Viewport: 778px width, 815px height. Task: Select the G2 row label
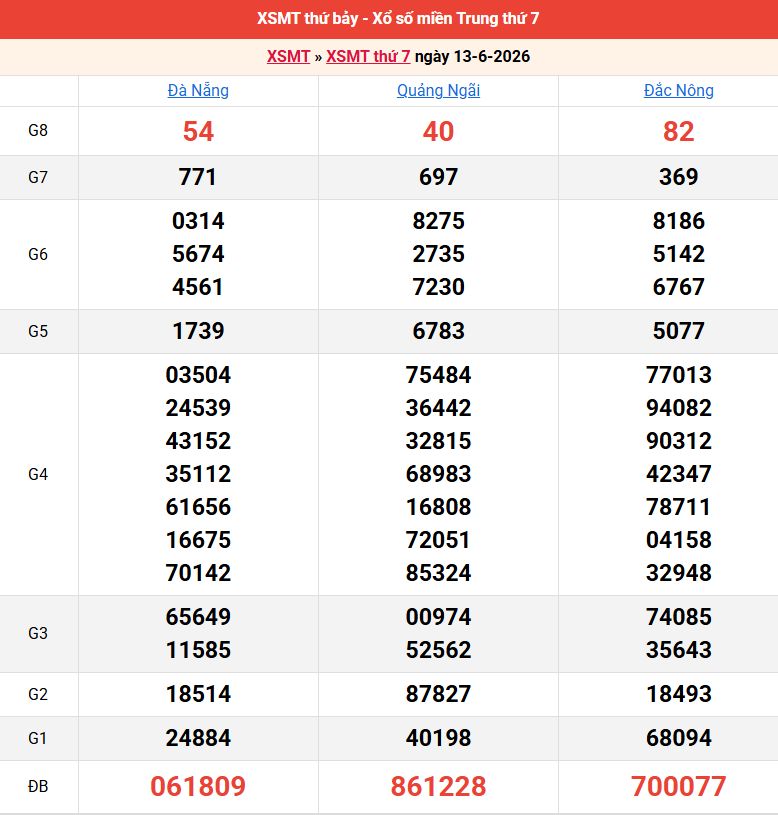click(x=38, y=694)
